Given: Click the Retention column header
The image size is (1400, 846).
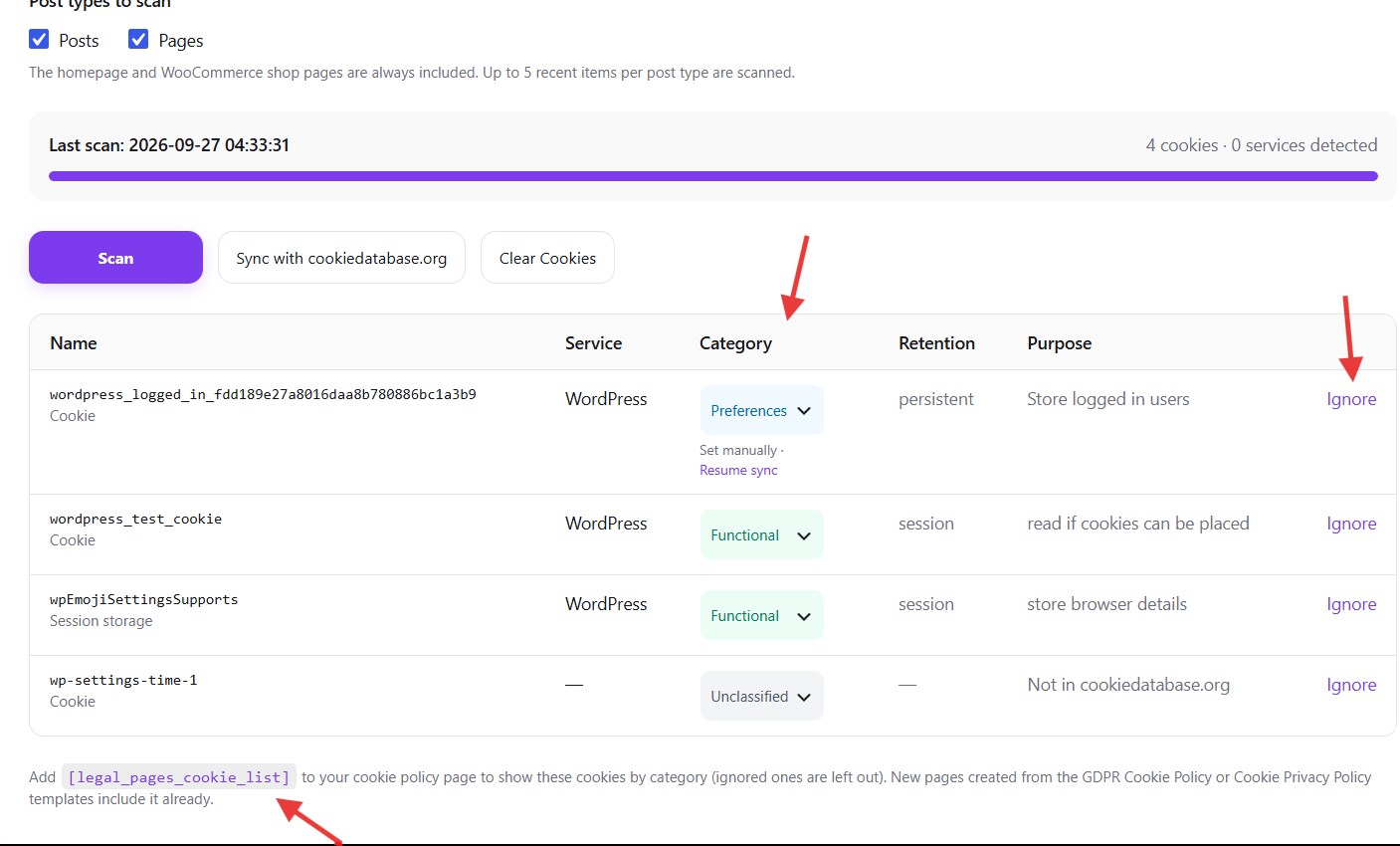Looking at the screenshot, I should pos(936,342).
